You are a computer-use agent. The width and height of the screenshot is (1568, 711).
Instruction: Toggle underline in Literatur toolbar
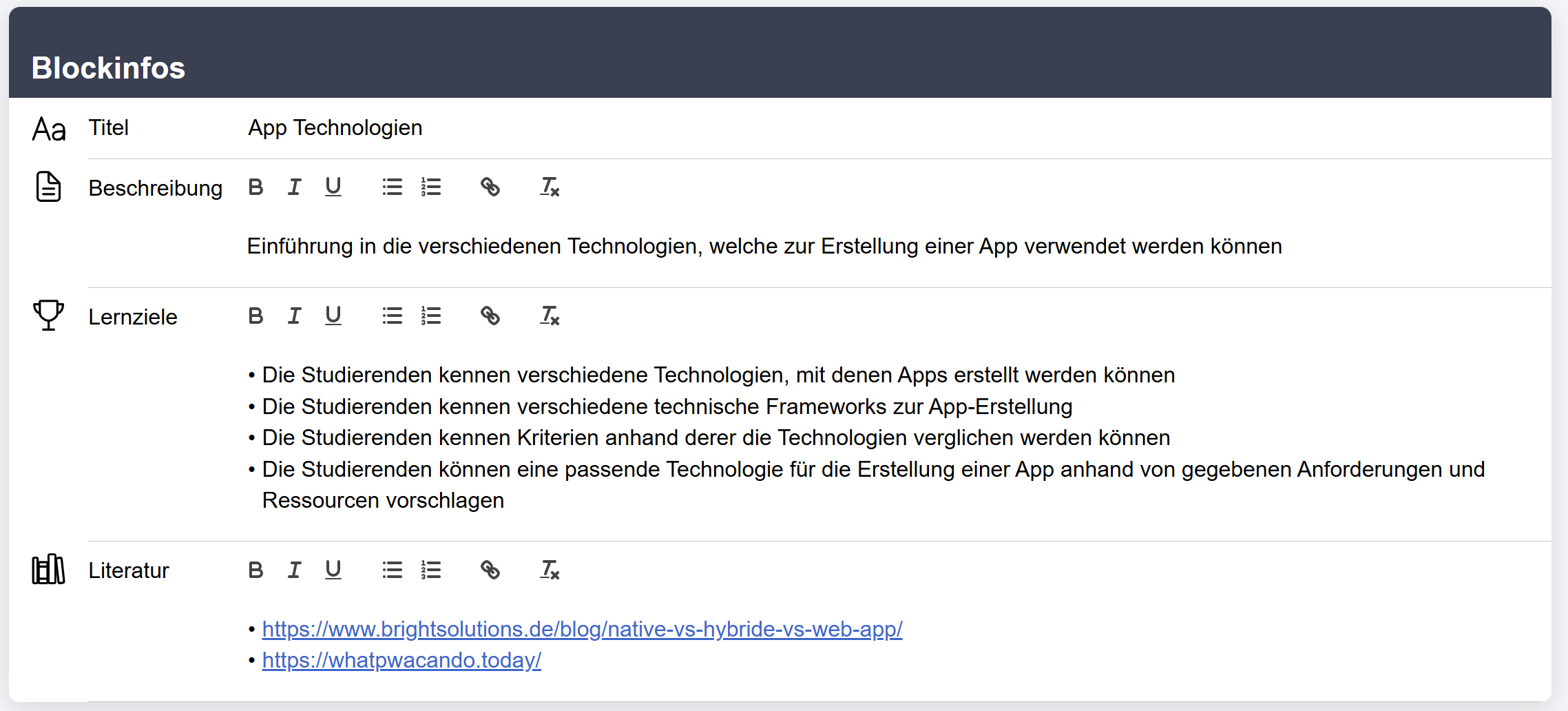coord(333,570)
